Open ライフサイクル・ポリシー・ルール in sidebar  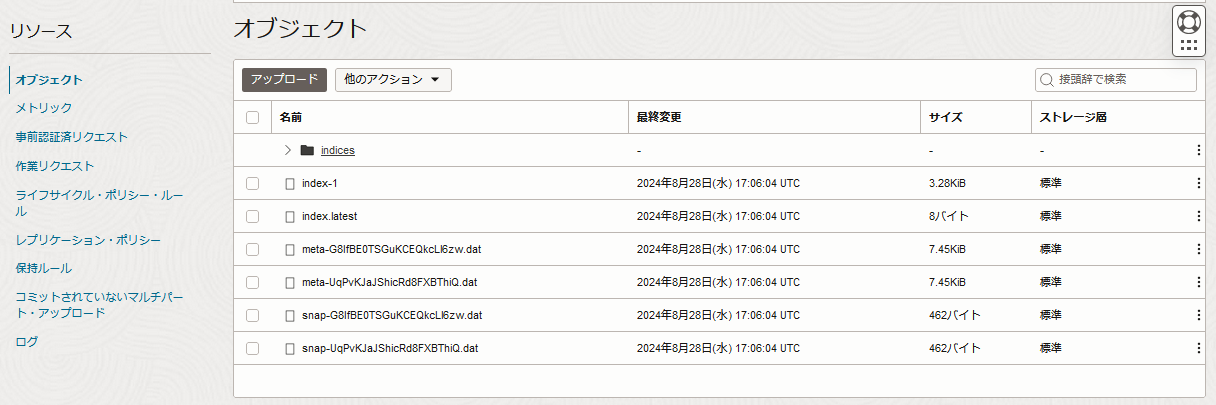pyautogui.click(x=99, y=203)
